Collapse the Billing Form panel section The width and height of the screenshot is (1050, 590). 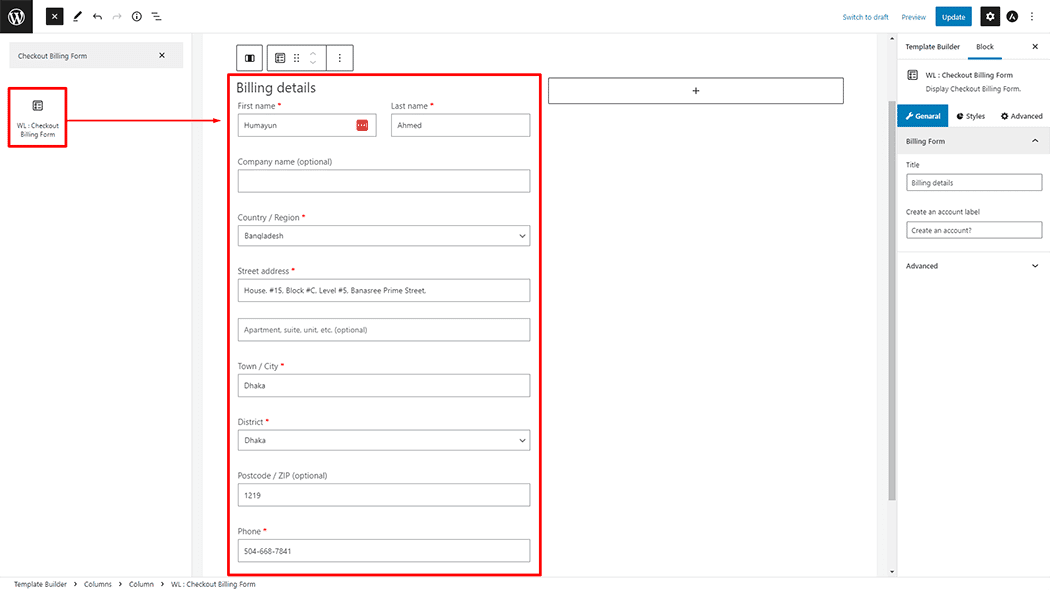(1034, 141)
